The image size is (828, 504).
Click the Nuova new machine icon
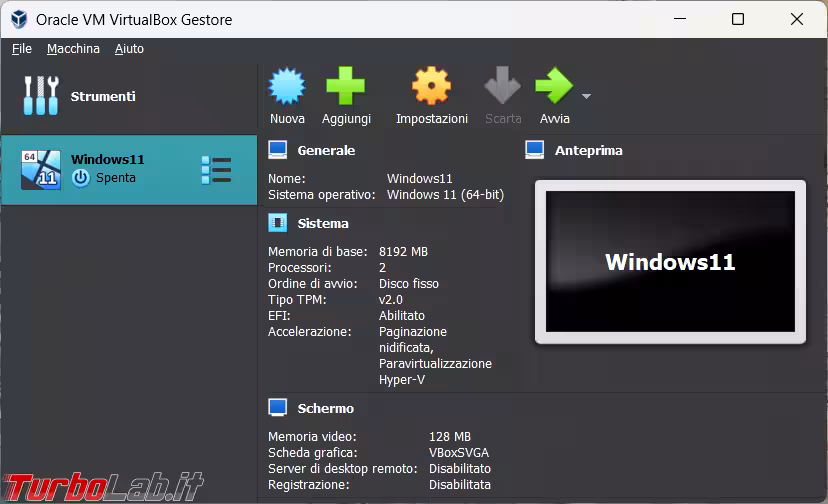click(287, 87)
